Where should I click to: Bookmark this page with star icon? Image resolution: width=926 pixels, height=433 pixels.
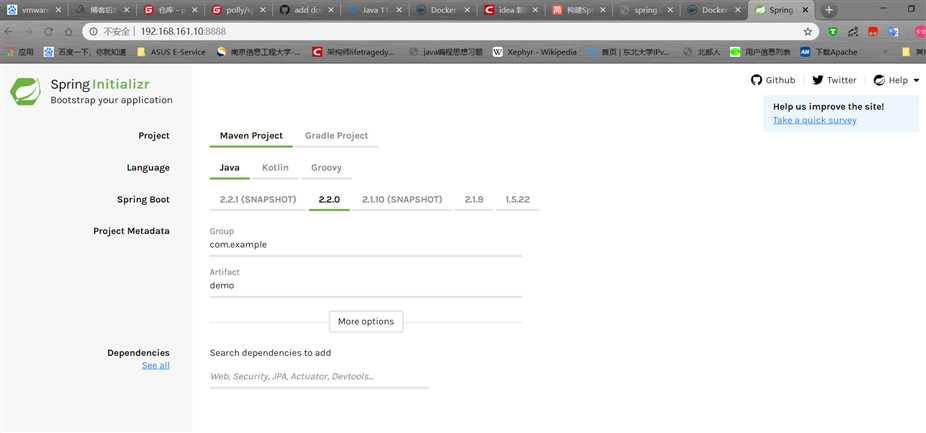point(807,31)
